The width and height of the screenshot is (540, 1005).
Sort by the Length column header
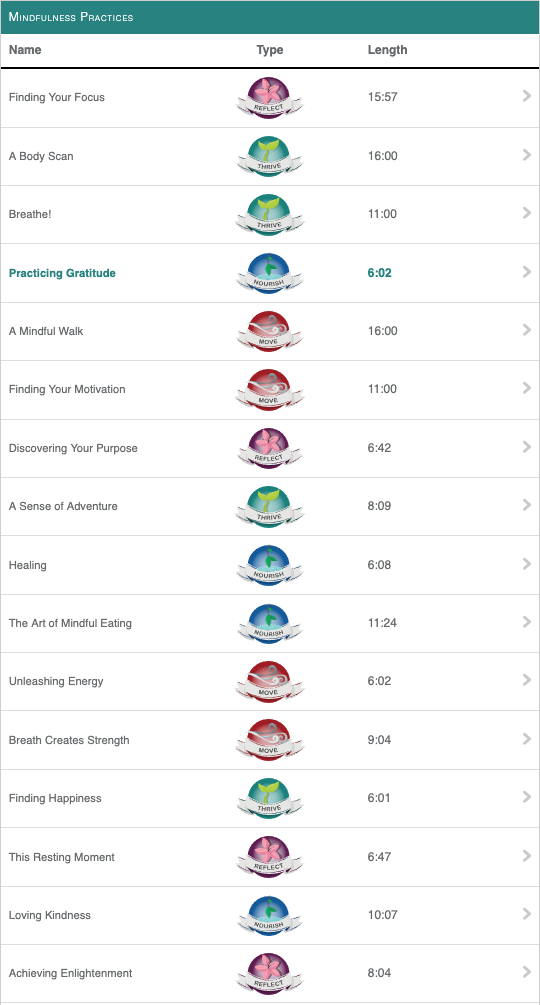[x=388, y=50]
